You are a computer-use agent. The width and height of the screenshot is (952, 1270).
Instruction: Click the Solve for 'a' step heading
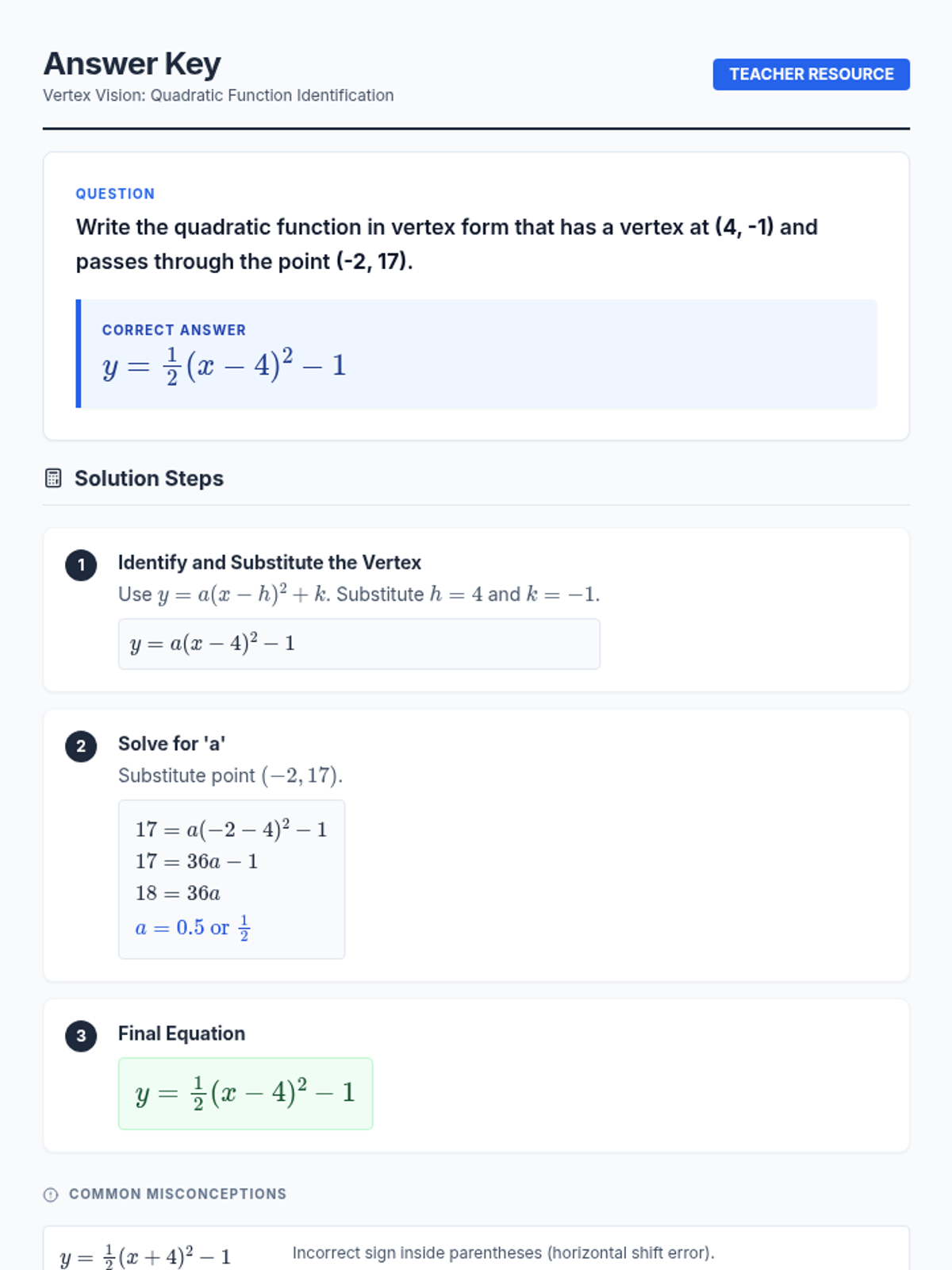tap(171, 744)
